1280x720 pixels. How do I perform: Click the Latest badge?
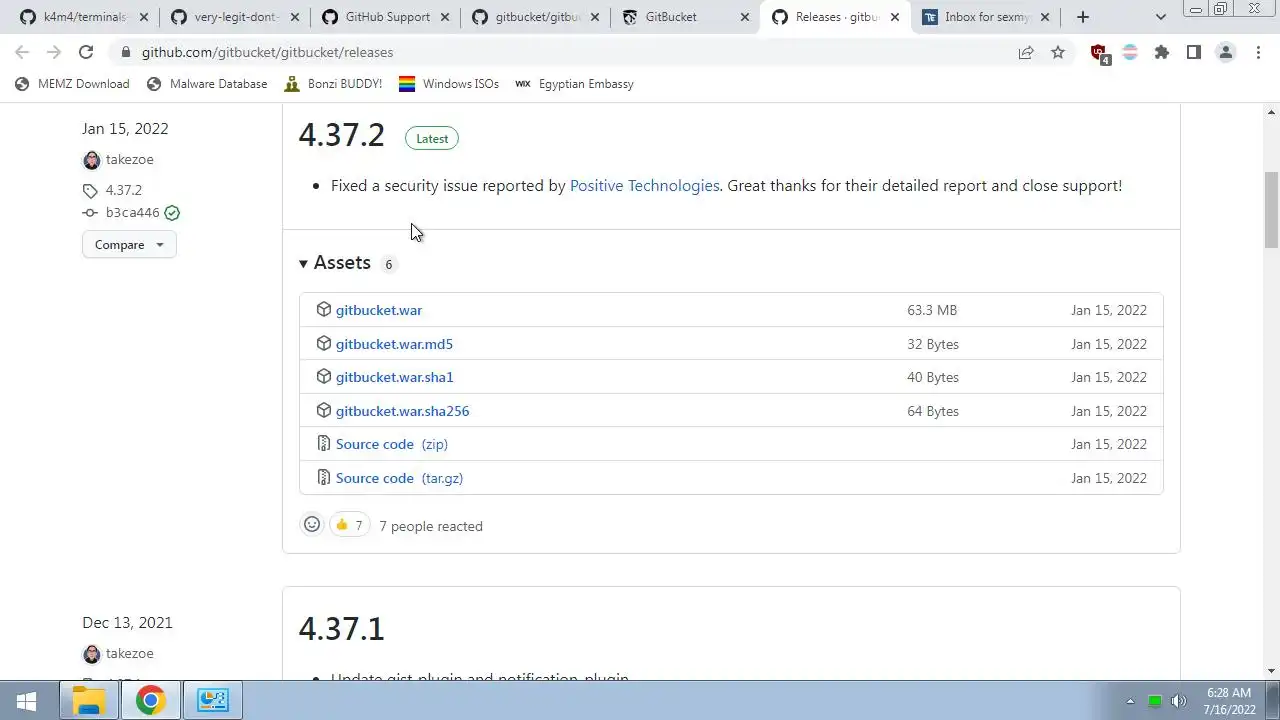click(x=432, y=139)
